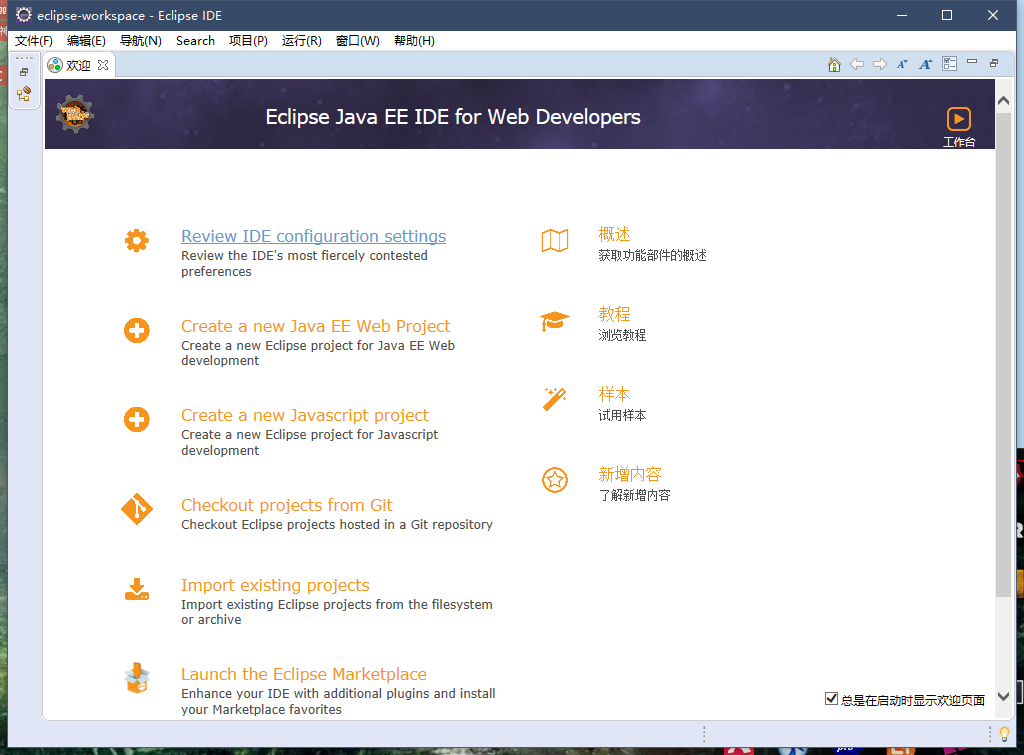Click the lightbulb tip icon in status bar
Image resolution: width=1024 pixels, height=755 pixels.
[x=1004, y=734]
